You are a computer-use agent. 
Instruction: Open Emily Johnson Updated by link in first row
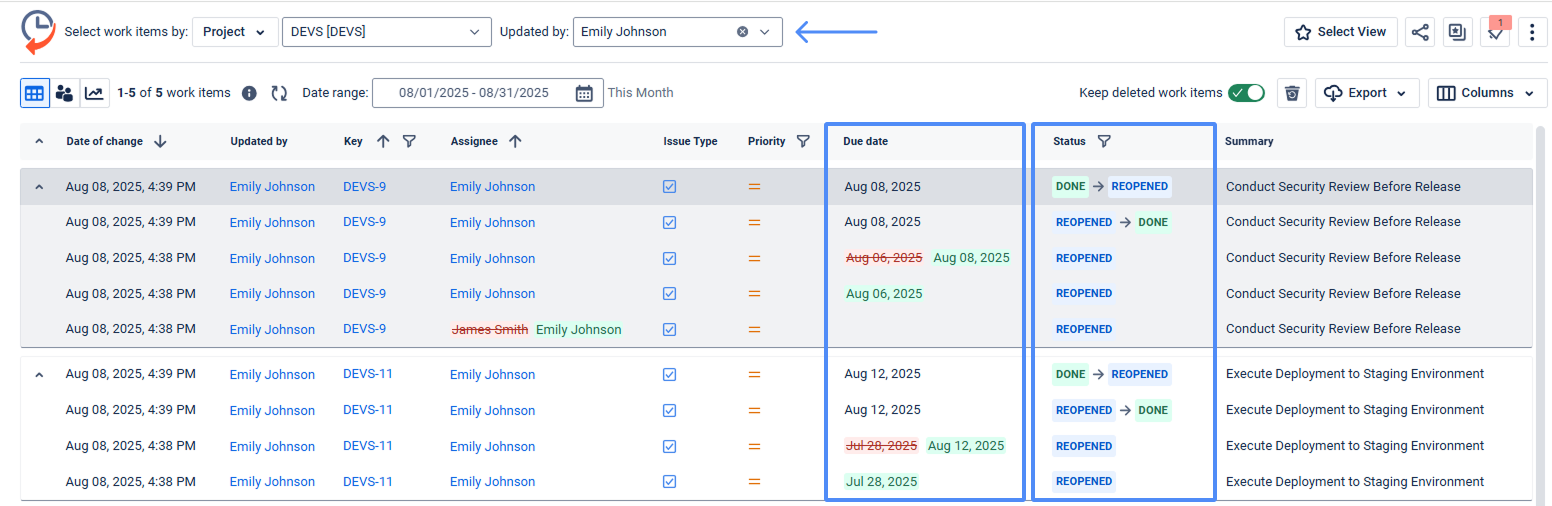tap(272, 187)
